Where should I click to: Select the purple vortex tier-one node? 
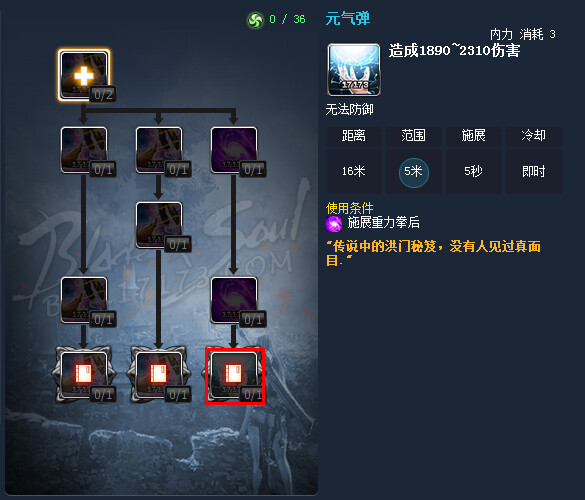point(234,150)
